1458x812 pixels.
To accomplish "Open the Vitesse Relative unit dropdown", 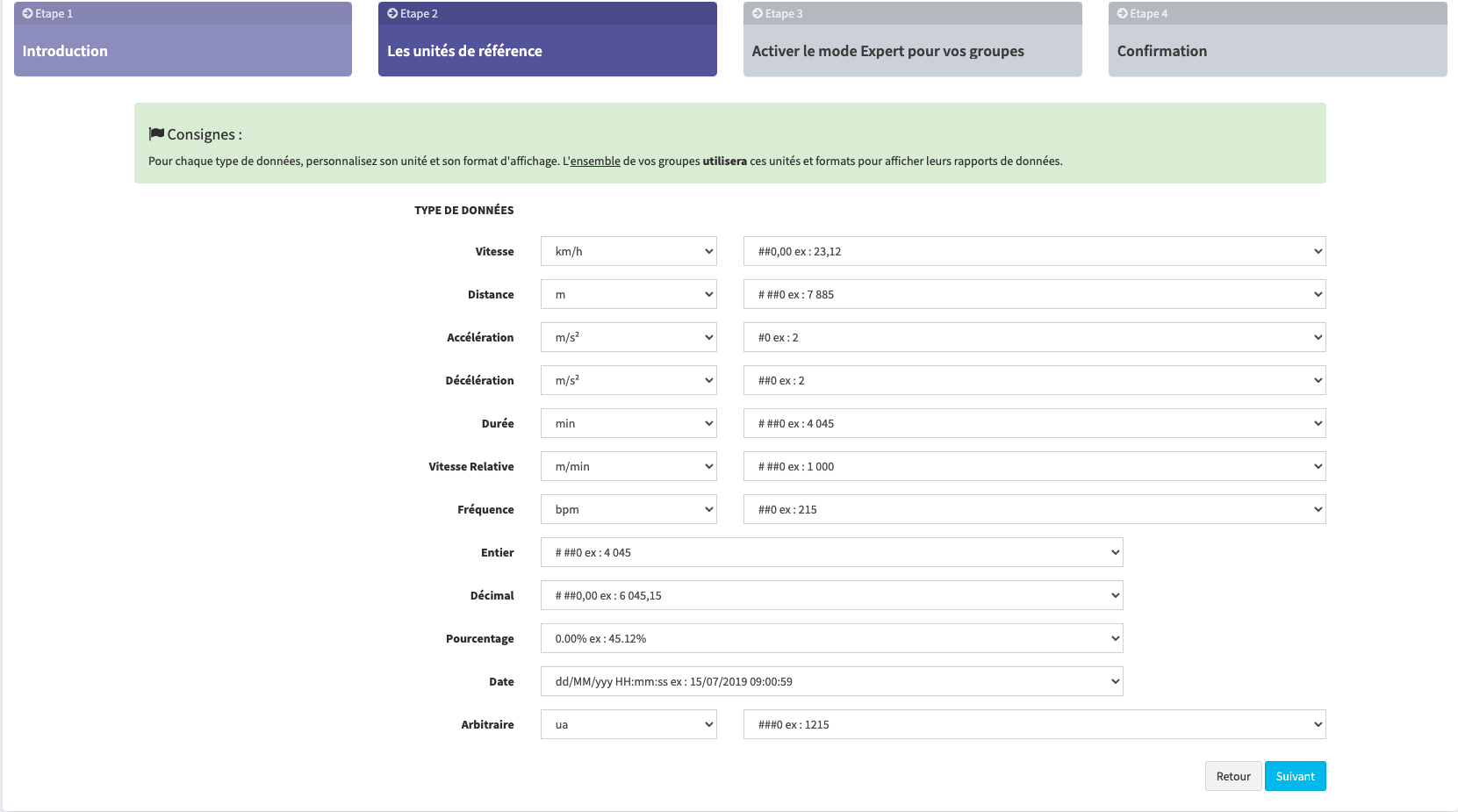I will (x=628, y=466).
